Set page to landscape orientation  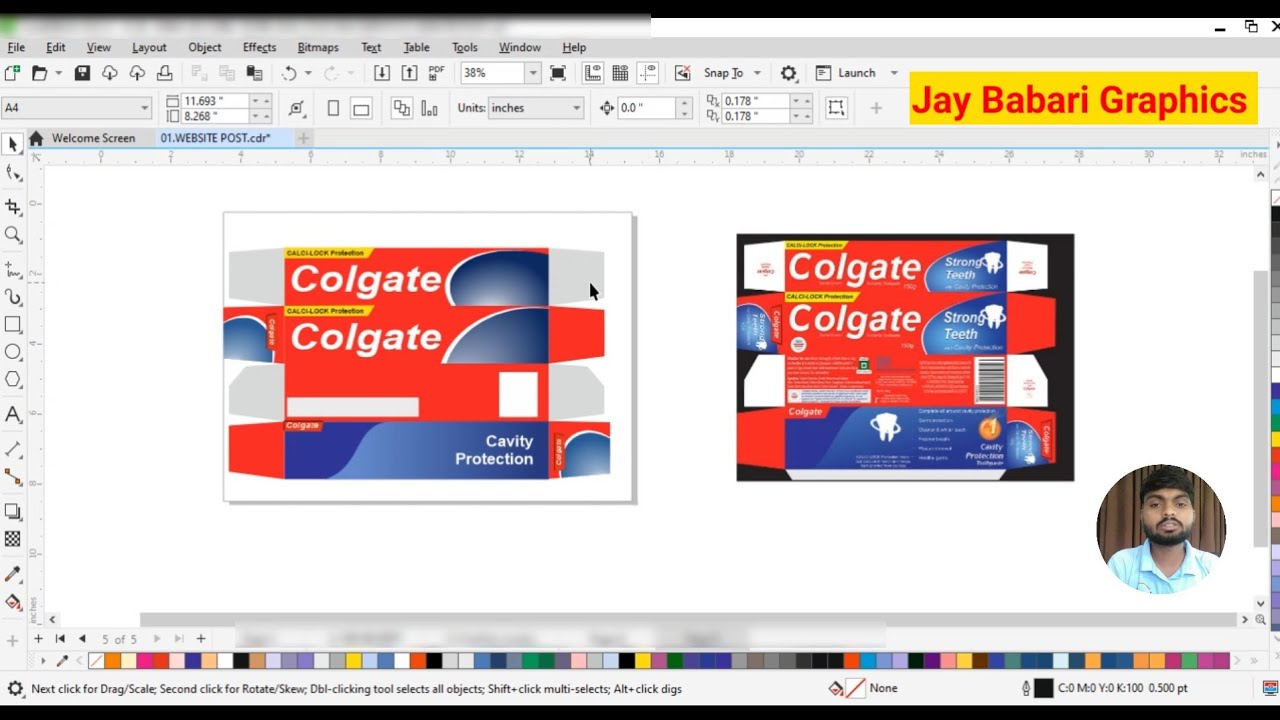tap(361, 108)
